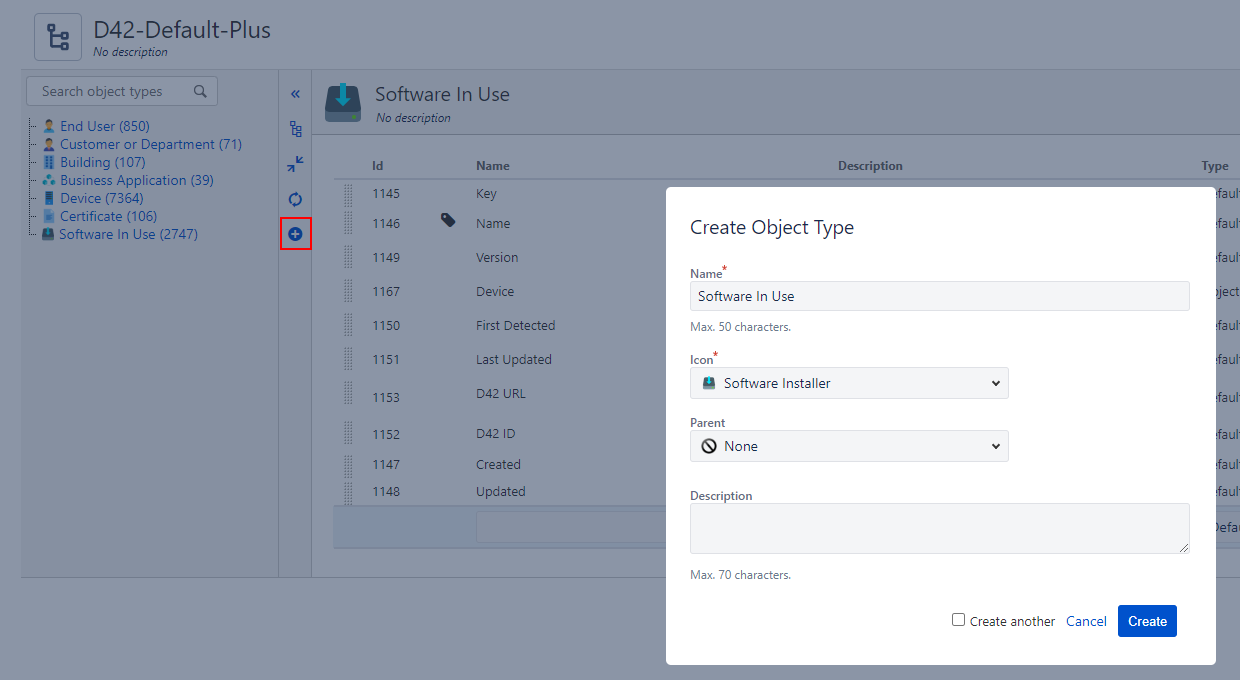
Task: Click the D42-Default-Plus schema icon
Action: tap(59, 38)
